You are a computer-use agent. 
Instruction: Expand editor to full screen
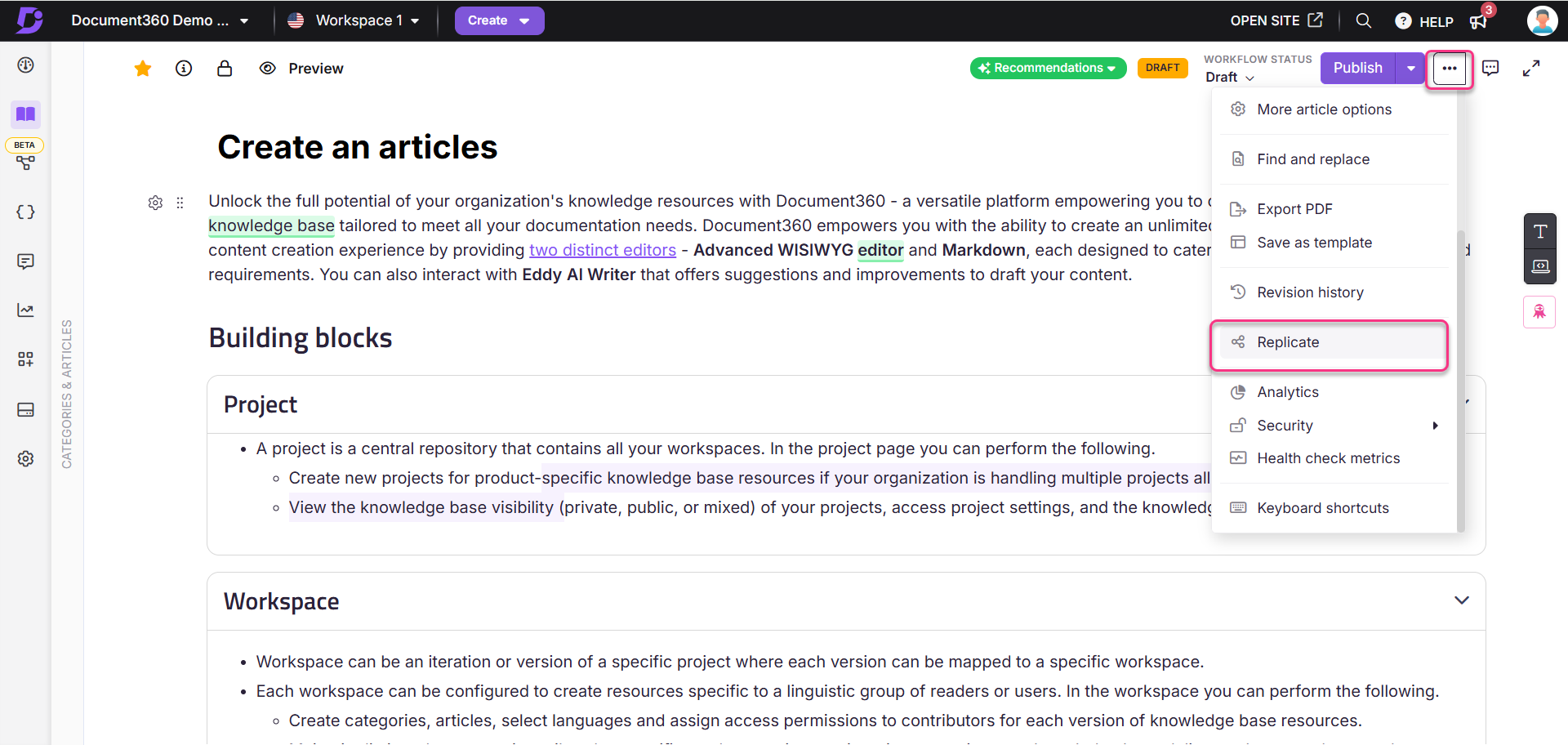coord(1531,69)
